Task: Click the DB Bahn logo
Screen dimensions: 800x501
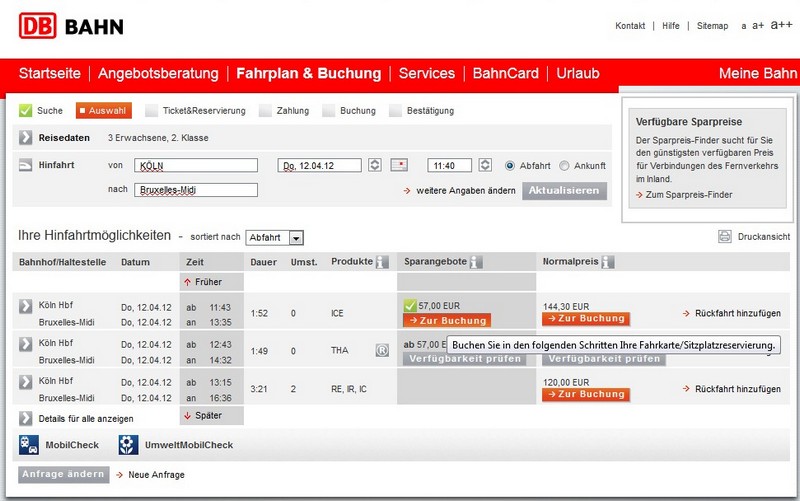Action: 71,26
